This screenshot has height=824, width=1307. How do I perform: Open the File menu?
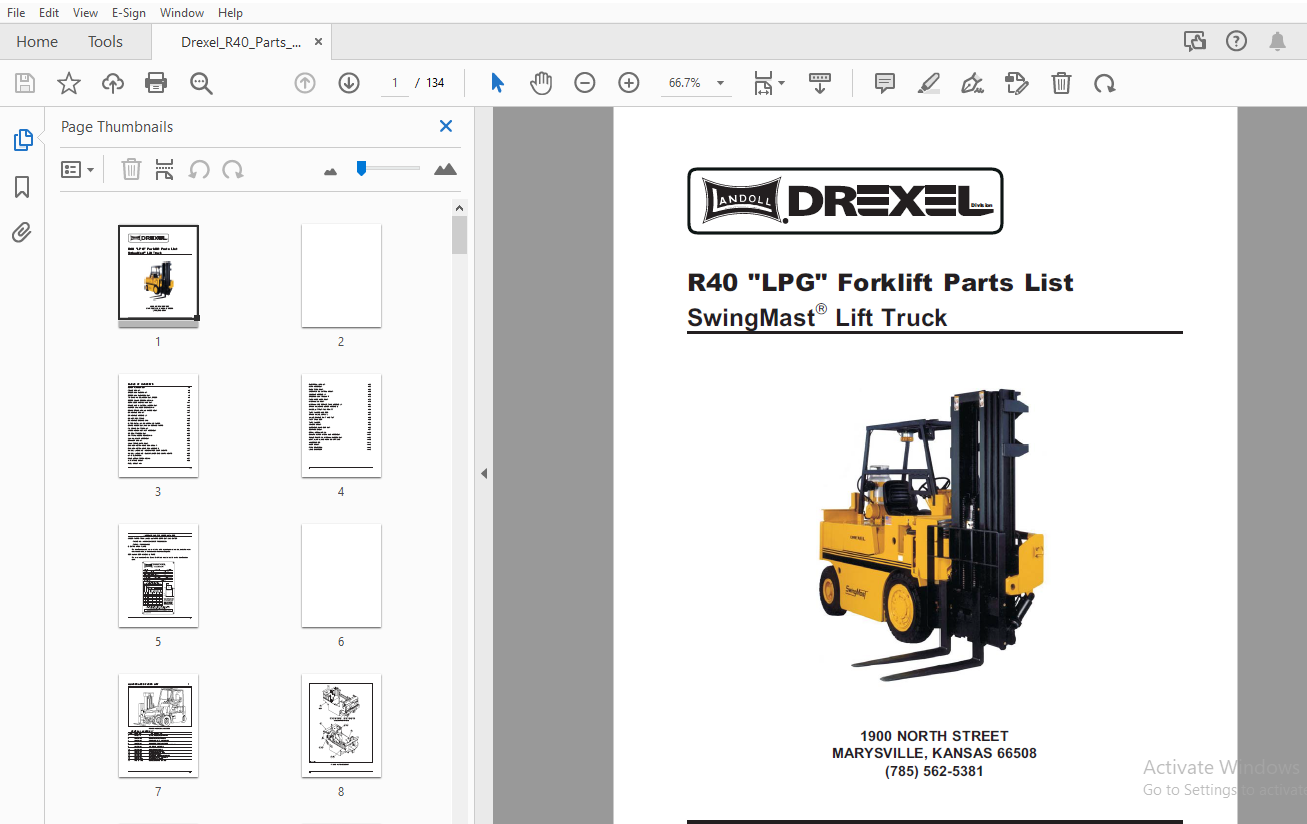[16, 13]
